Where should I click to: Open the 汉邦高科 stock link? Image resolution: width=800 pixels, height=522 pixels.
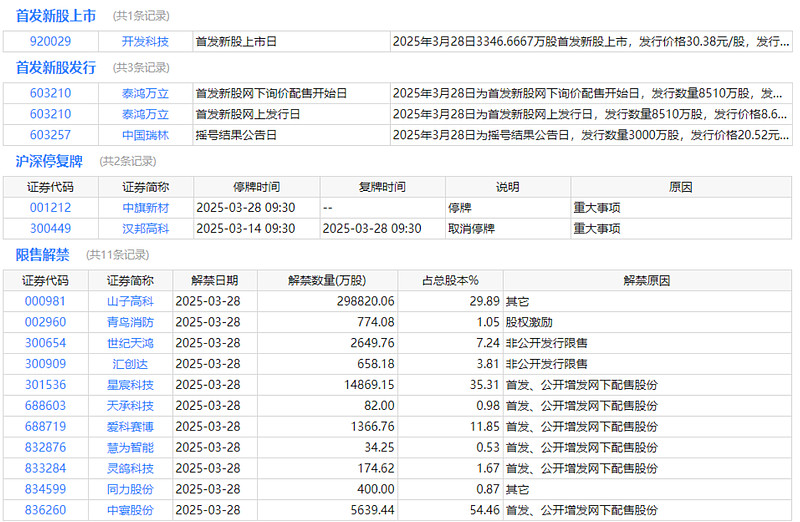coord(145,229)
